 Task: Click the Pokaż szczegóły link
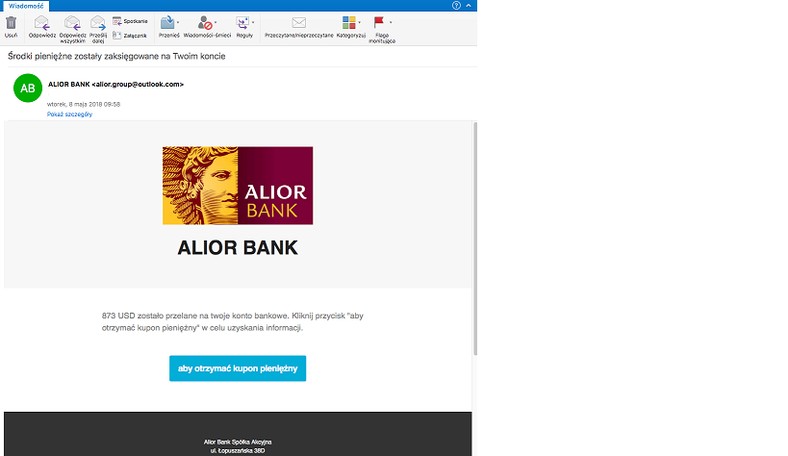pyautogui.click(x=69, y=114)
